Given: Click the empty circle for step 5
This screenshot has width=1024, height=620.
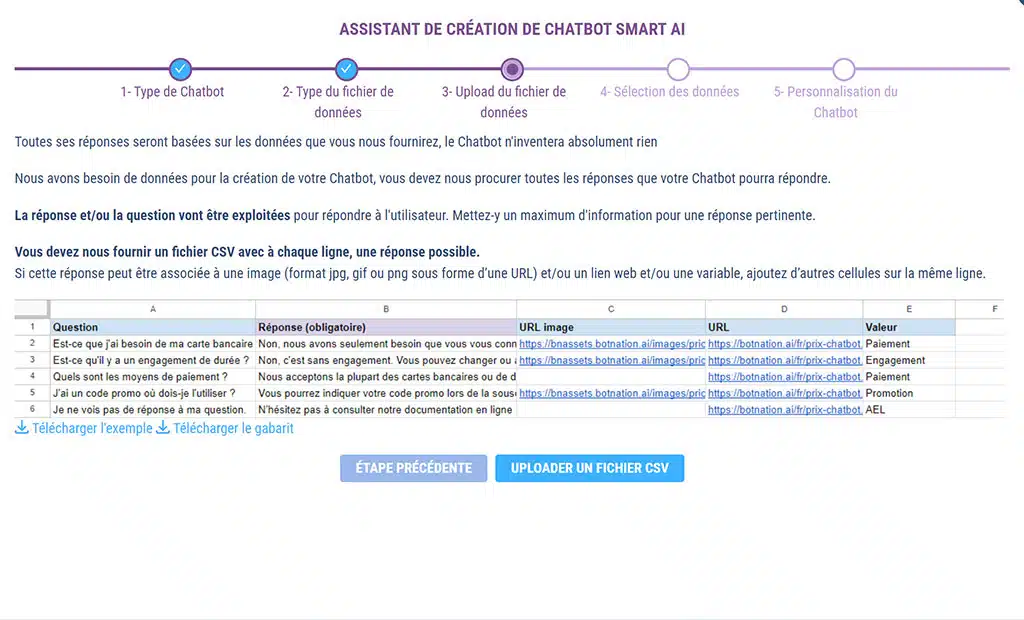Looking at the screenshot, I should pyautogui.click(x=844, y=69).
